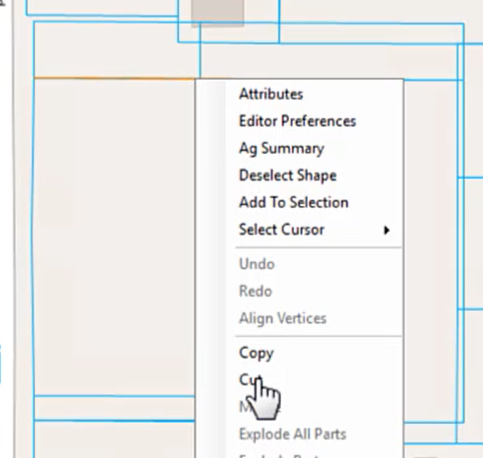Image resolution: width=483 pixels, height=458 pixels.
Task: Open the Select Cursor submenu
Action: click(281, 230)
